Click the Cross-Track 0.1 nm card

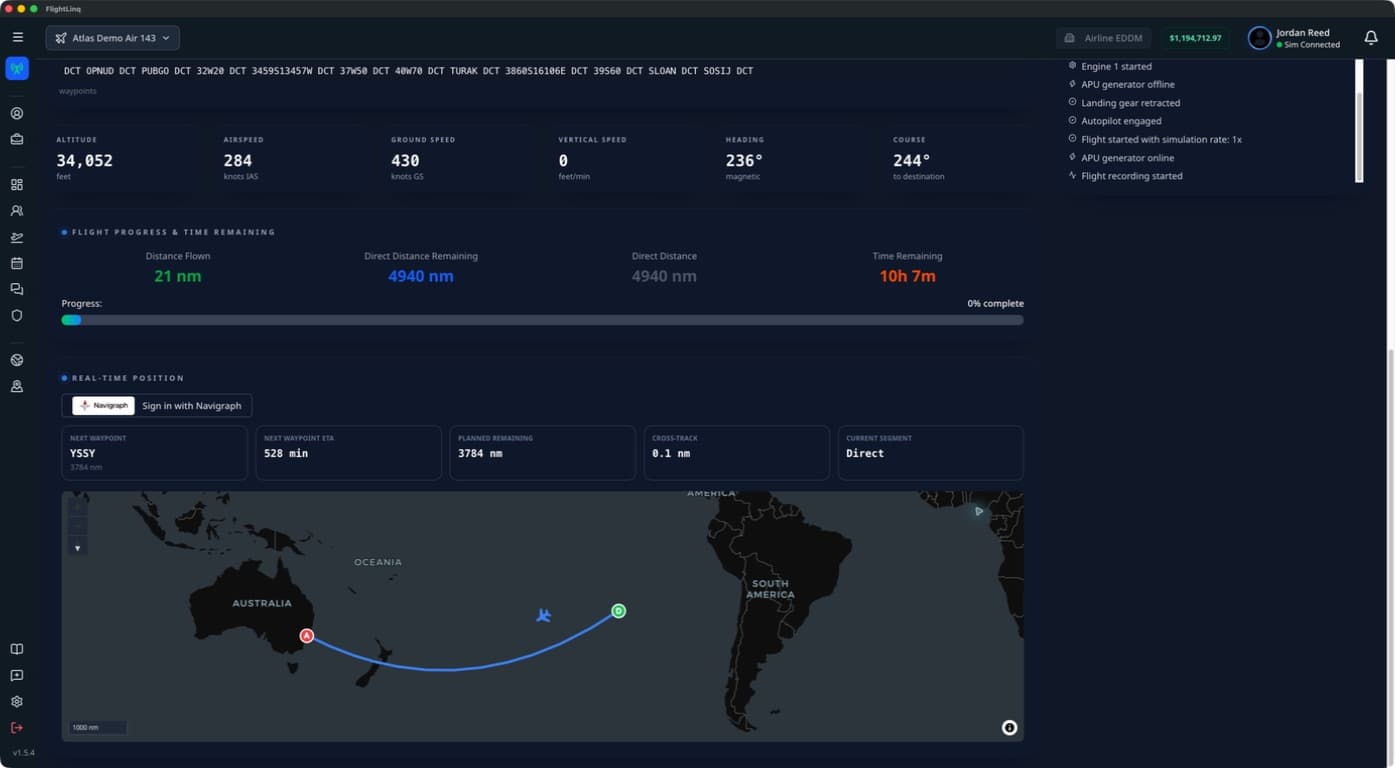[736, 453]
